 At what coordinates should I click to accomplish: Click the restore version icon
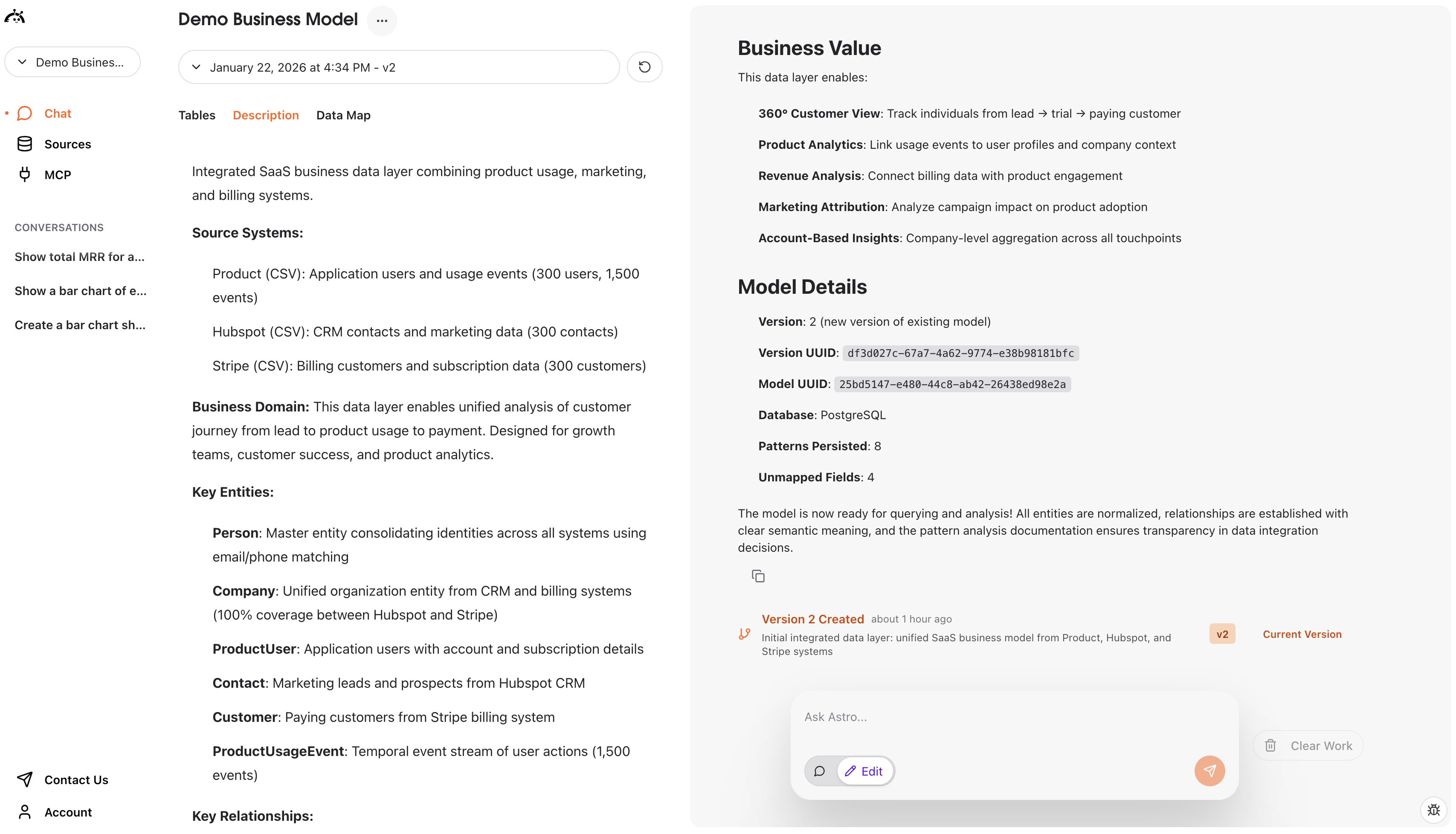pyautogui.click(x=644, y=67)
